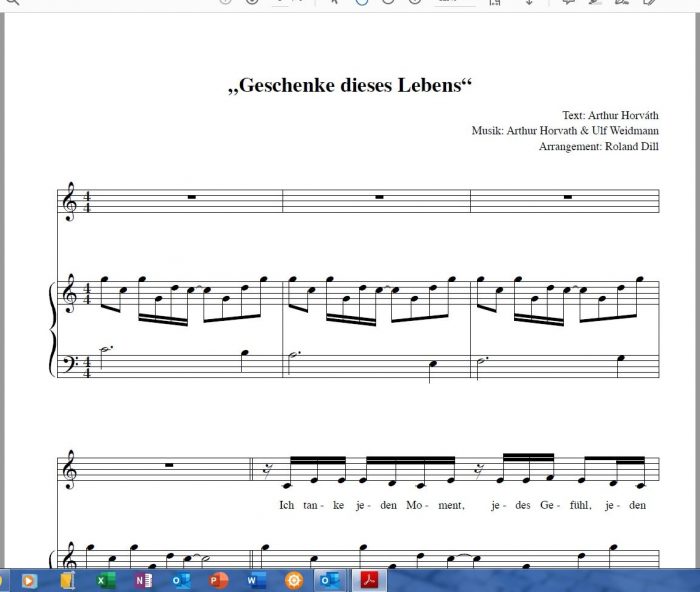700x592 pixels.
Task: Click "Arrangement: Roland Dill" credit line
Action: point(599,146)
